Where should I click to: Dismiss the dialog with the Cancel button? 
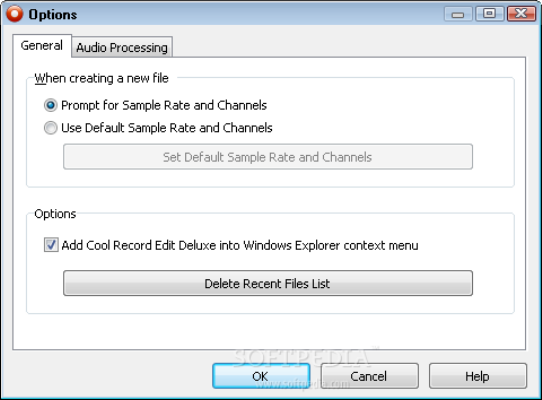coord(370,376)
